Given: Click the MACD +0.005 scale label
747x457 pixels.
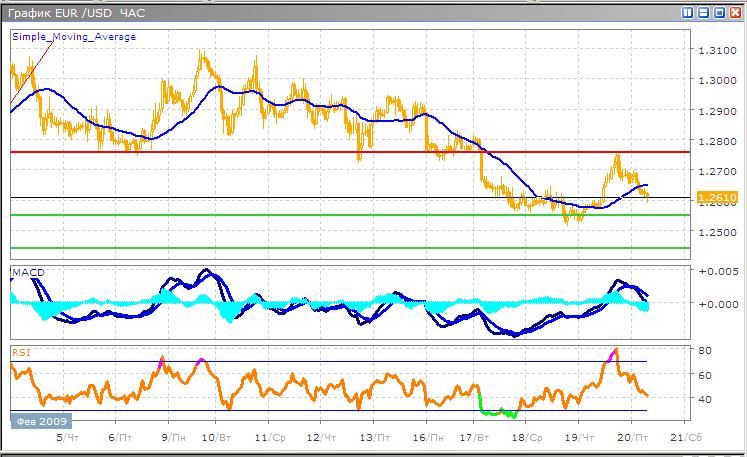Looking at the screenshot, I should point(718,271).
